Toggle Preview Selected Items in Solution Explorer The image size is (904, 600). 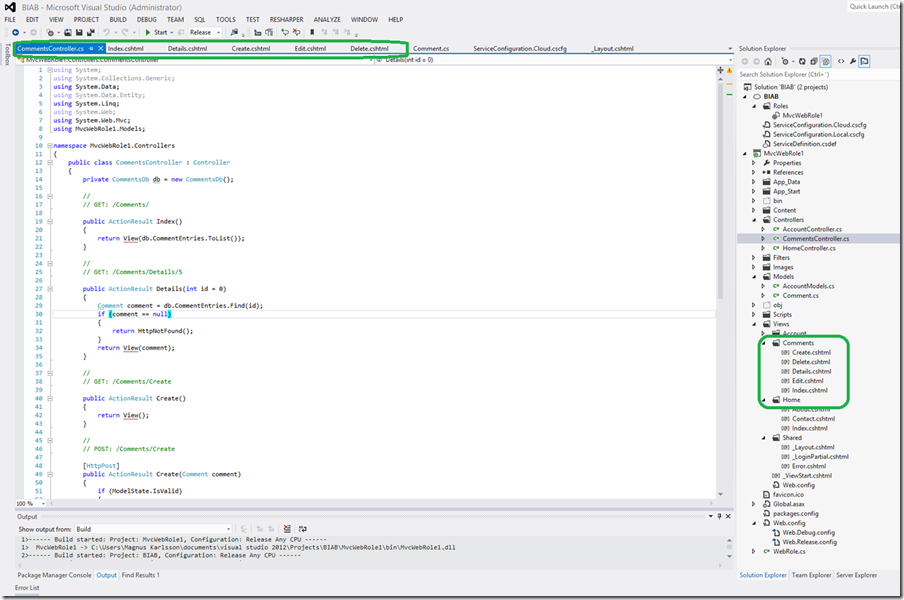point(864,61)
